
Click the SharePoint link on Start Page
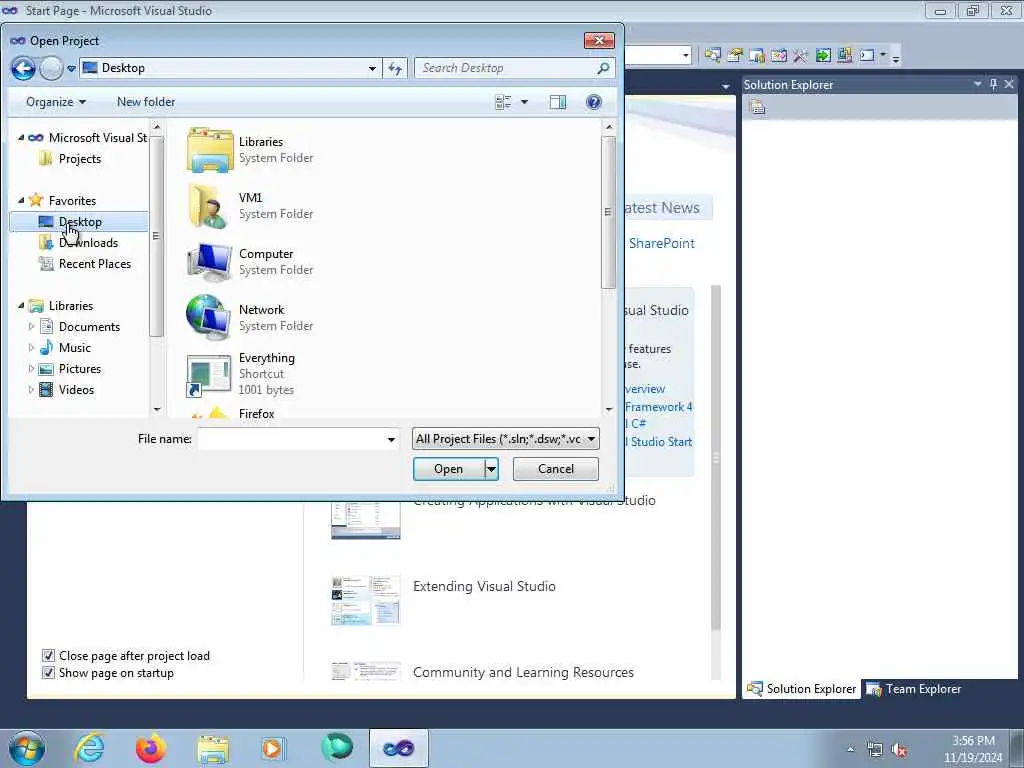[662, 243]
